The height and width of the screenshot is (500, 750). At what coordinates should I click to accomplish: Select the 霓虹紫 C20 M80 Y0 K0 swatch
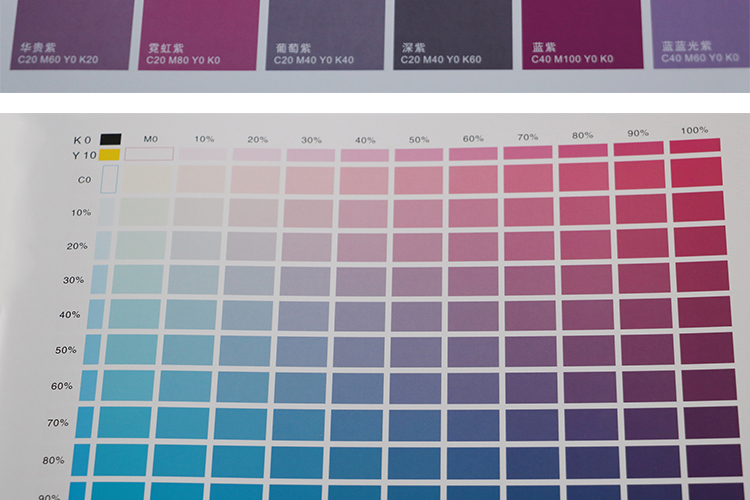[199, 34]
